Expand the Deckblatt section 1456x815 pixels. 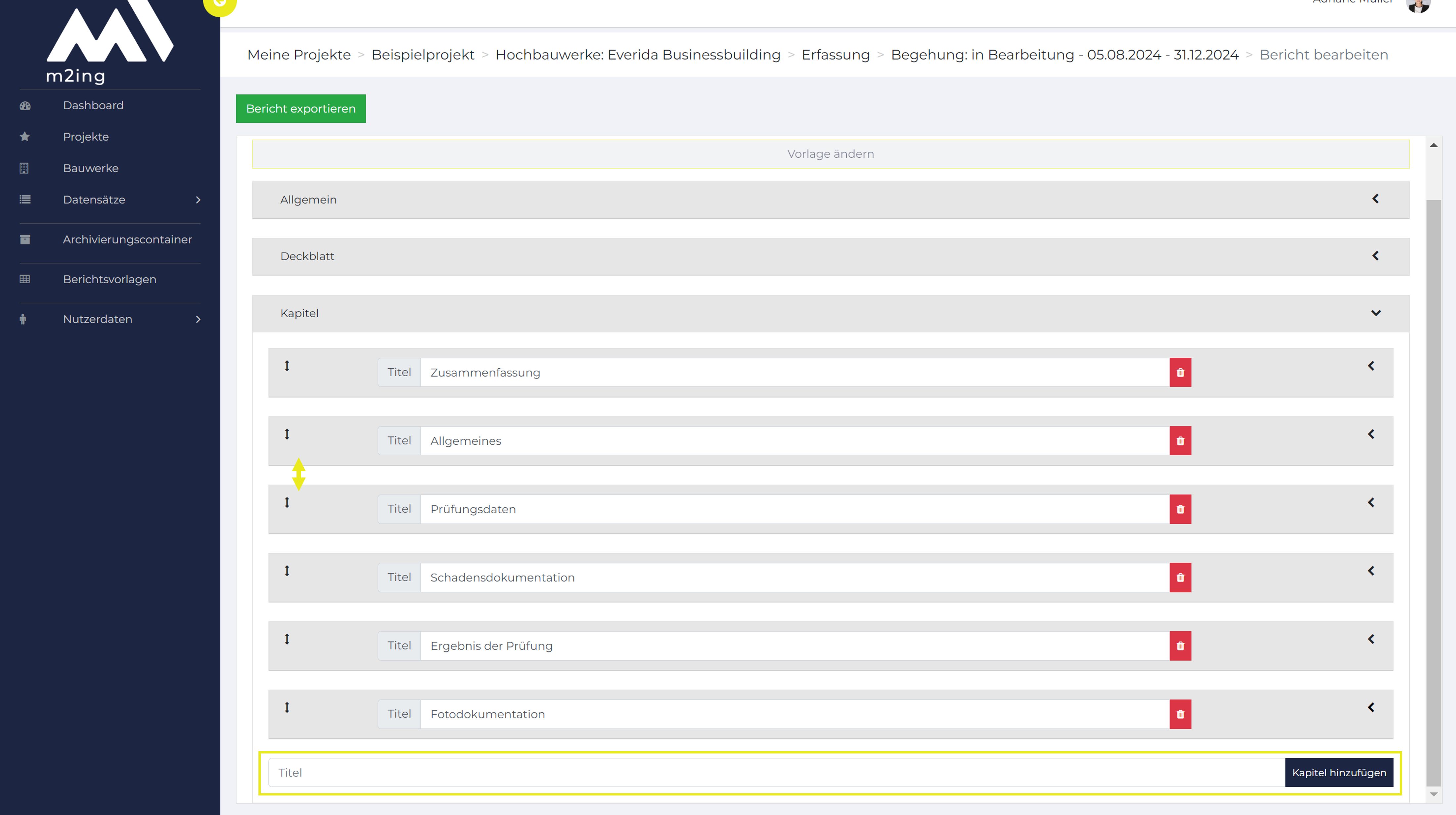pyautogui.click(x=1375, y=256)
